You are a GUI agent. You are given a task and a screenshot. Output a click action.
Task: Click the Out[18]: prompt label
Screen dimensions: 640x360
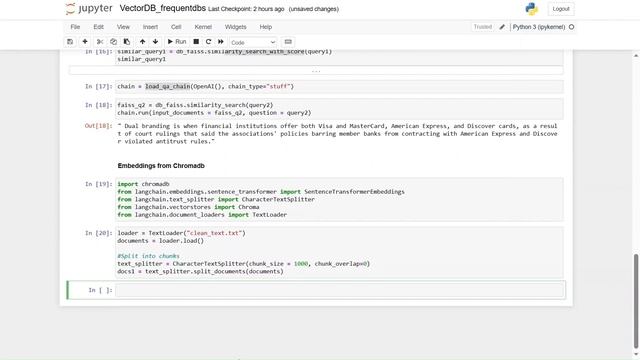point(98,126)
